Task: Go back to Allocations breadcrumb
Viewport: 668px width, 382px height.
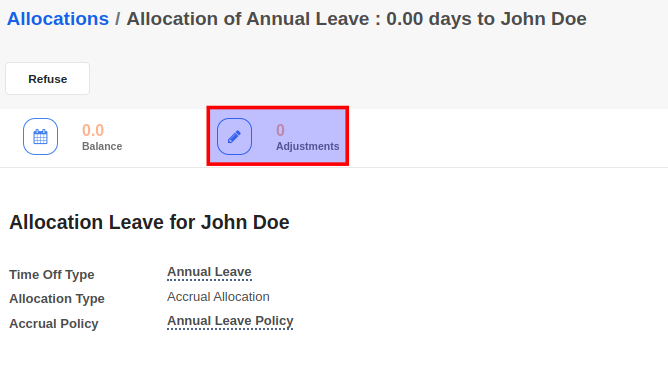Action: (58, 19)
